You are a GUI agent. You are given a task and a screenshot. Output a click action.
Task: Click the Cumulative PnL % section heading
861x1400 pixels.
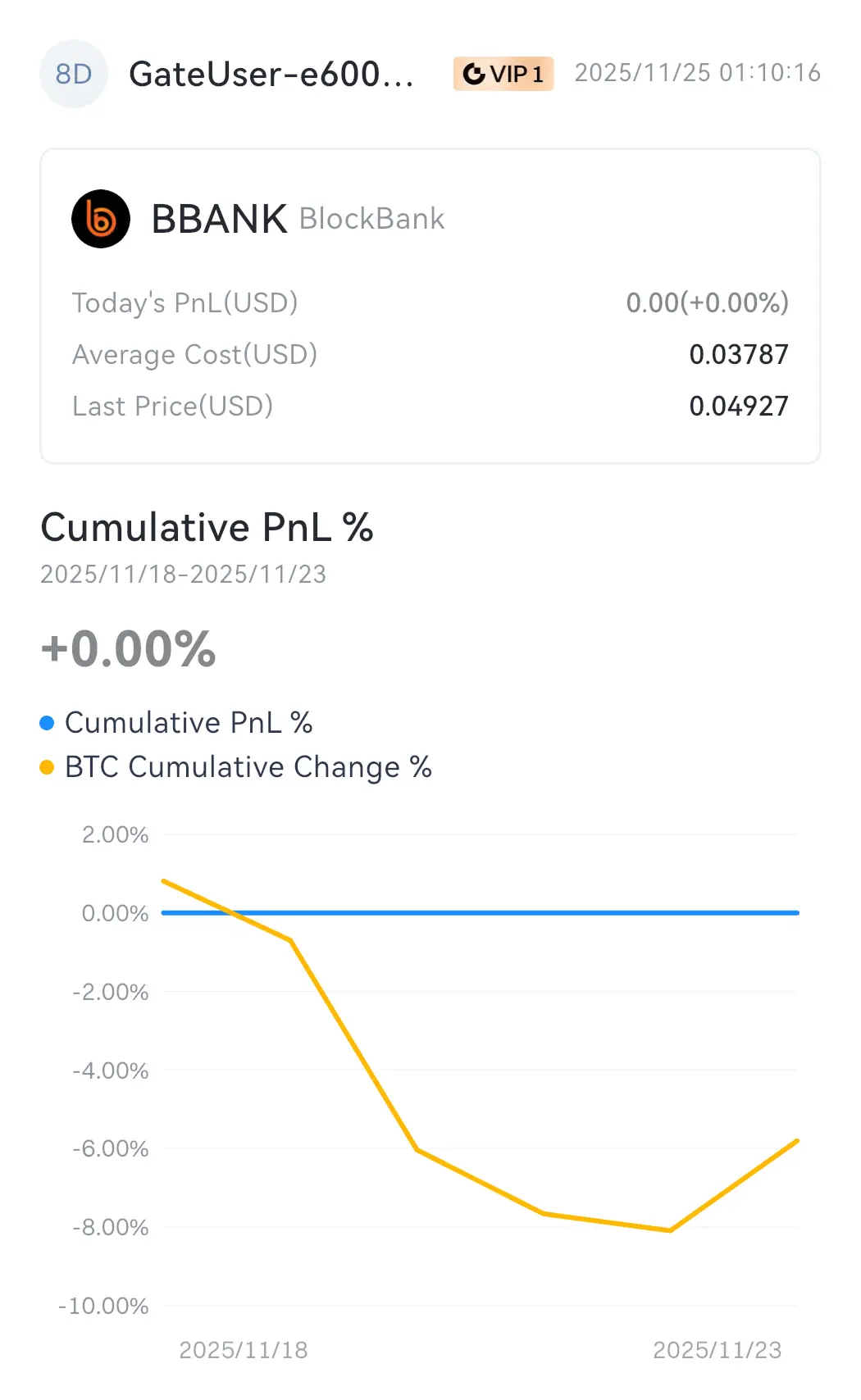pos(207,527)
